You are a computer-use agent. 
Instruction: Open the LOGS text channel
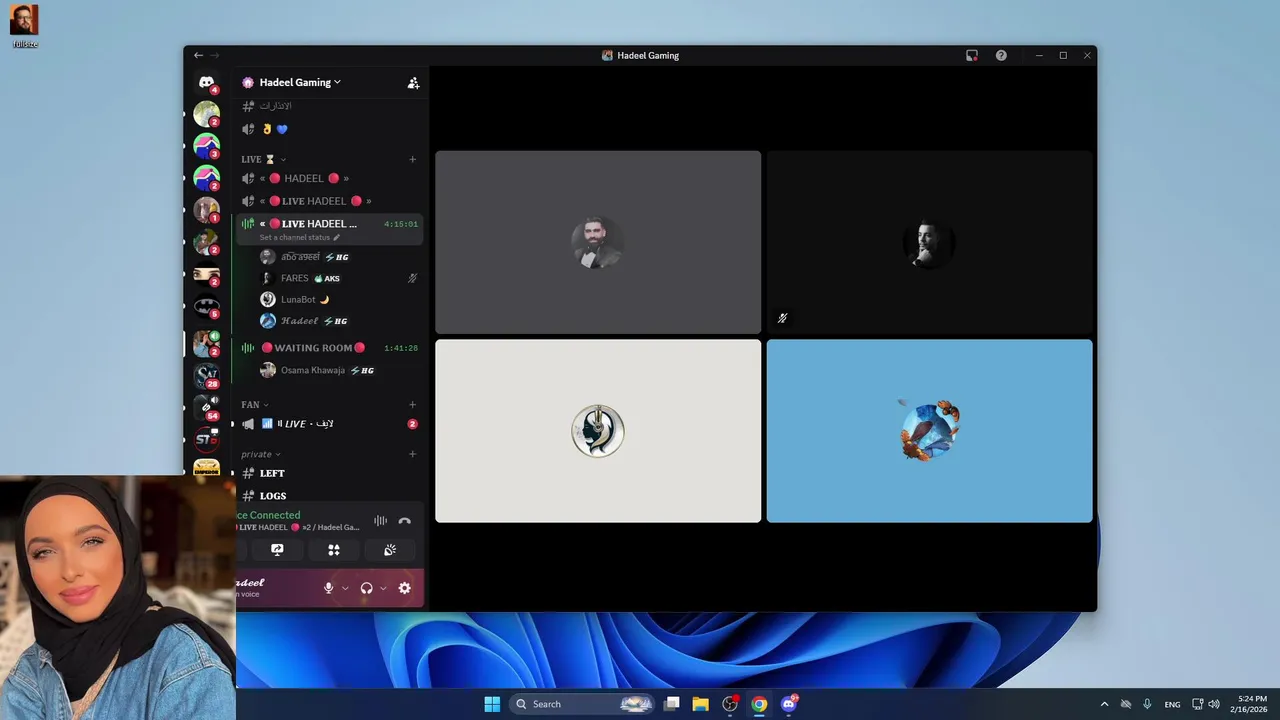(x=328, y=496)
